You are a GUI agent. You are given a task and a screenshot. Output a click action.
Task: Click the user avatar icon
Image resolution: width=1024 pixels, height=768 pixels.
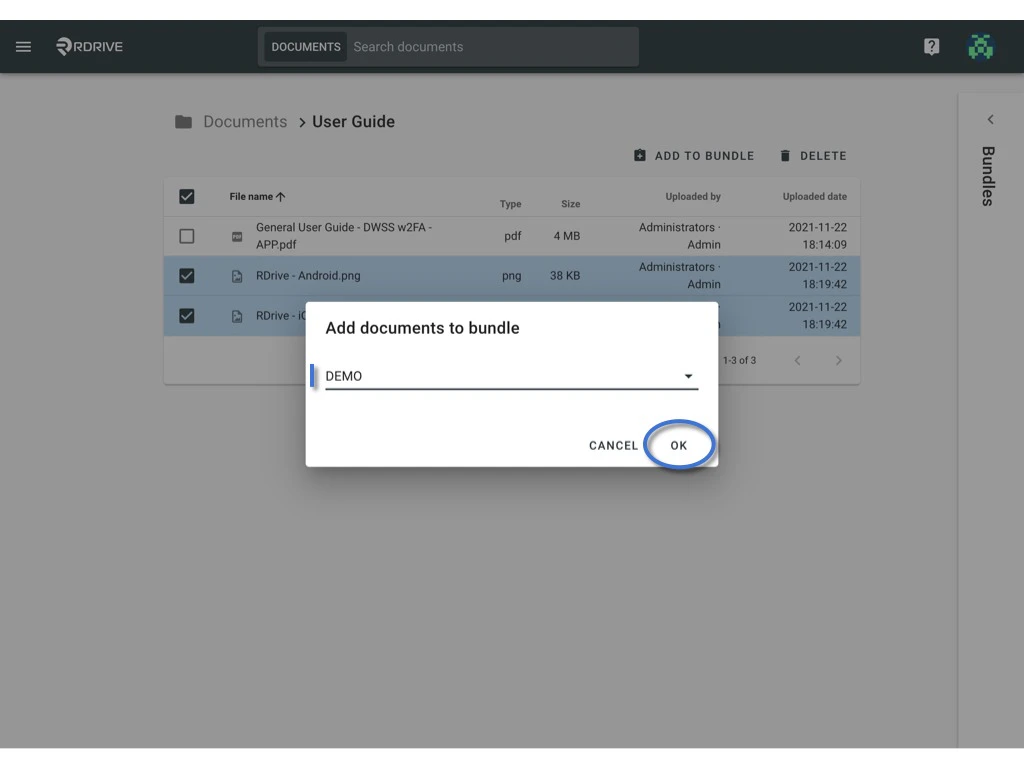pos(980,46)
